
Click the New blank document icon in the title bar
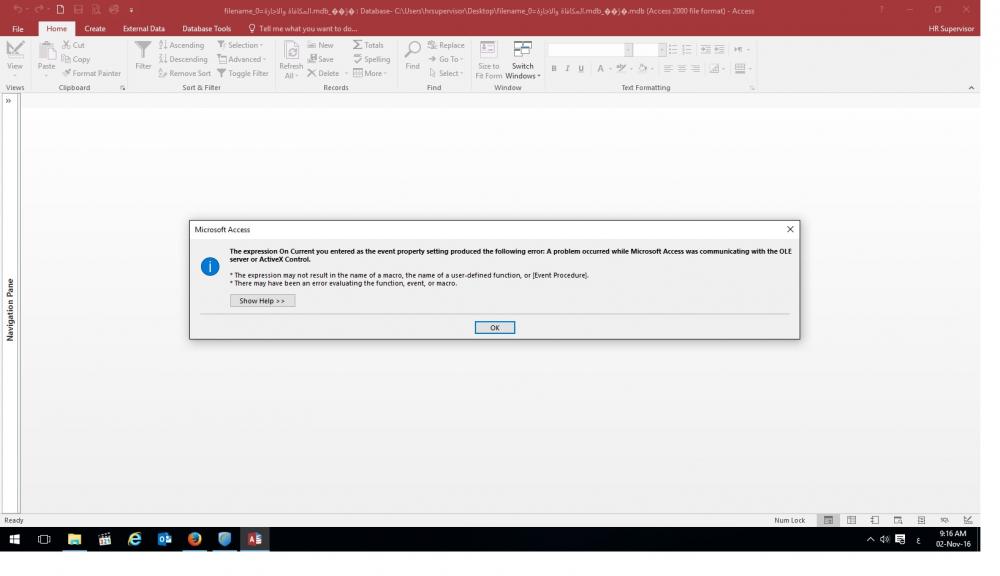[60, 10]
